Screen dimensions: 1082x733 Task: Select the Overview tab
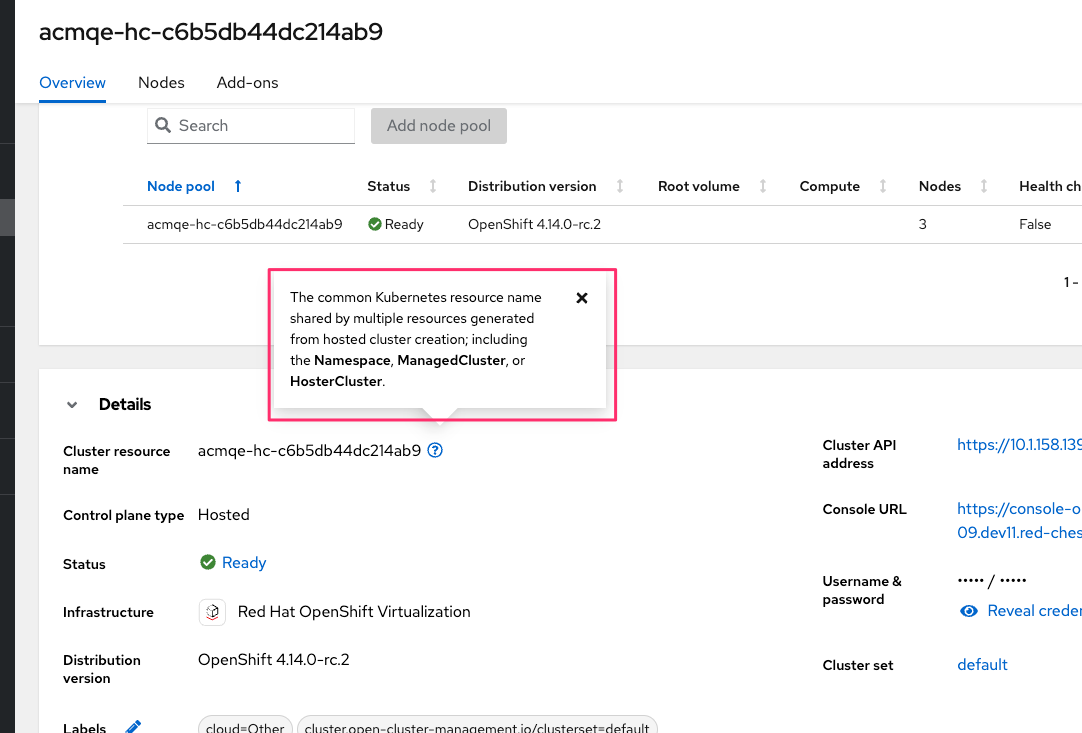72,83
